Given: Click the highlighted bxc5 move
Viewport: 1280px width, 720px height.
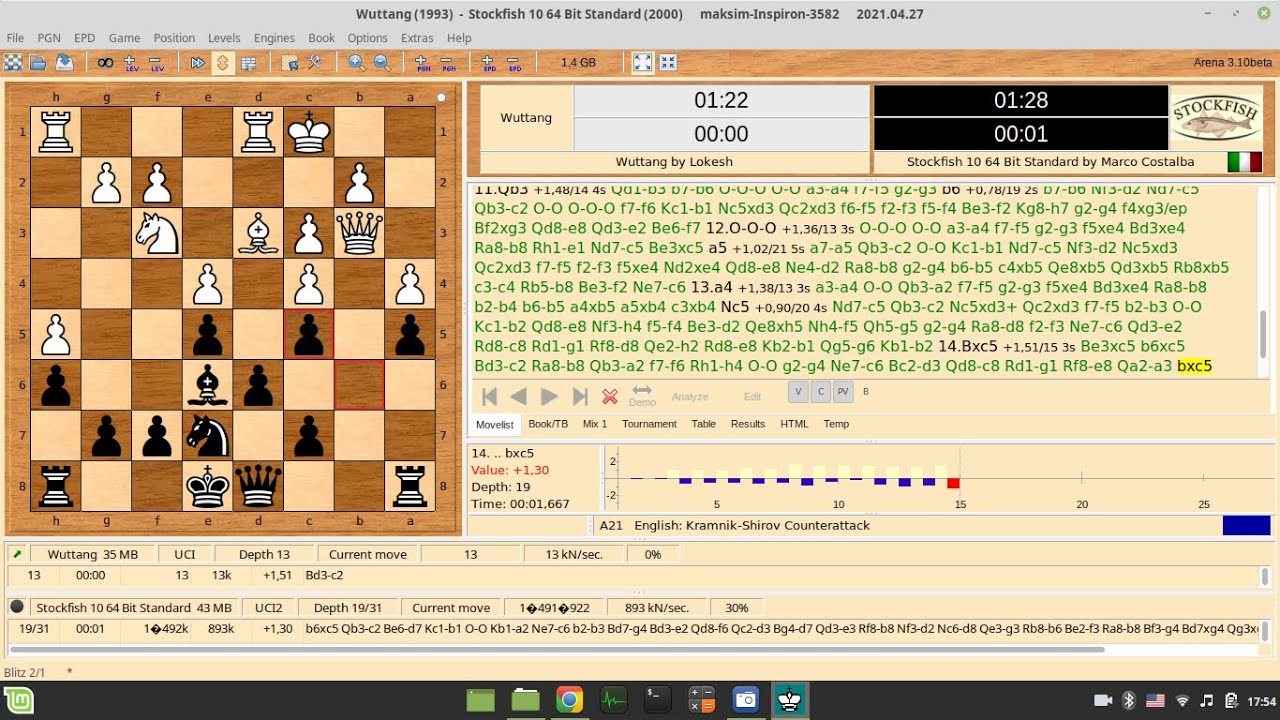Looking at the screenshot, I should (1194, 366).
